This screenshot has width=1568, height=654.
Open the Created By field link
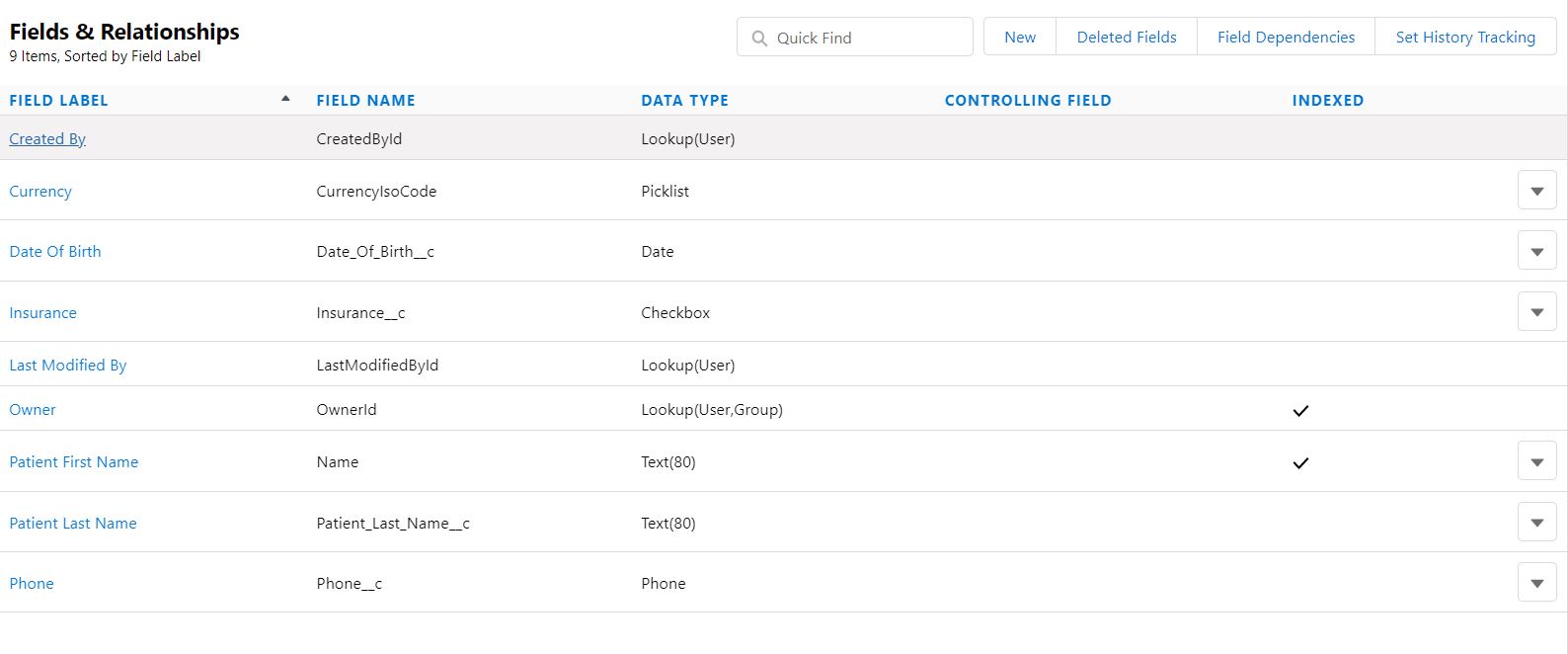point(47,139)
